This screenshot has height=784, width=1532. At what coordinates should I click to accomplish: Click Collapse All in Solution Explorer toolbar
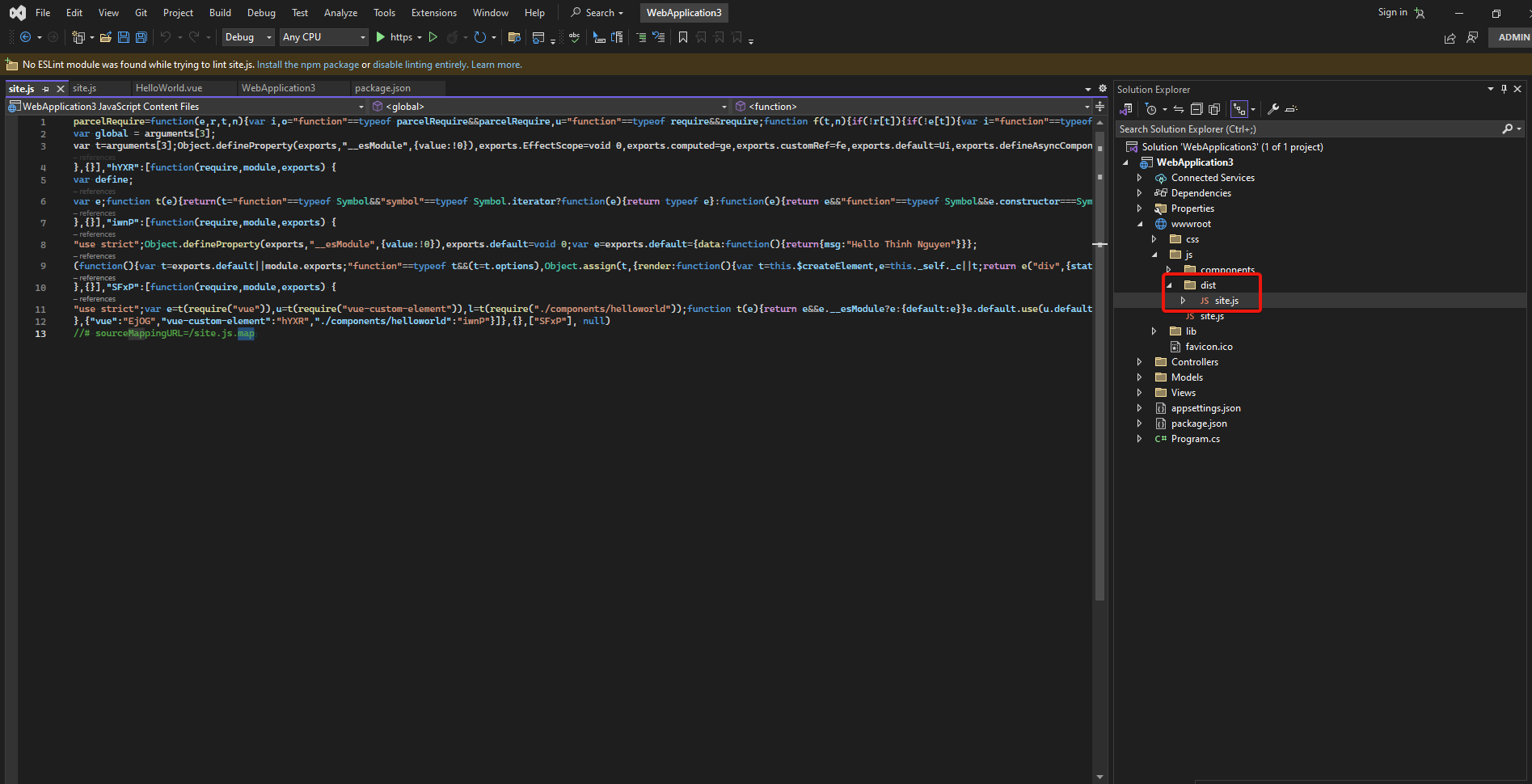tap(1196, 109)
